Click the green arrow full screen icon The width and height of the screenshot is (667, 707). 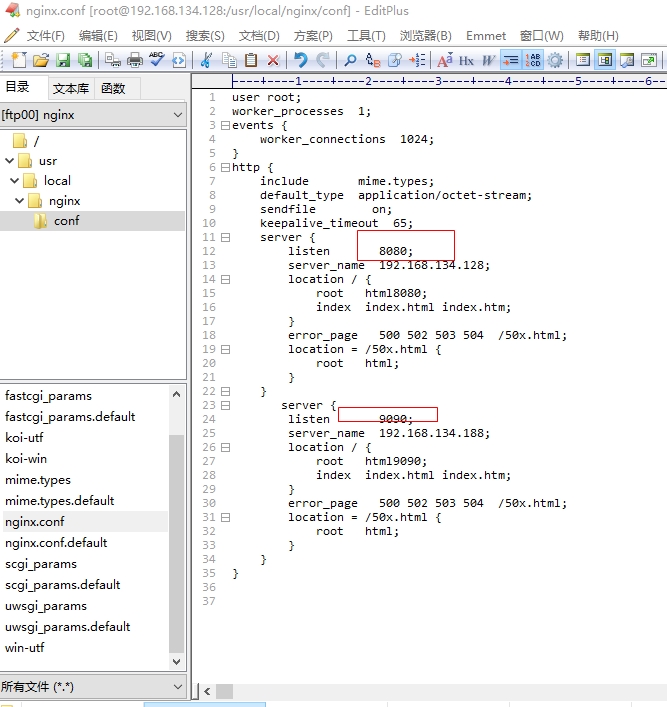pyautogui.click(x=649, y=60)
